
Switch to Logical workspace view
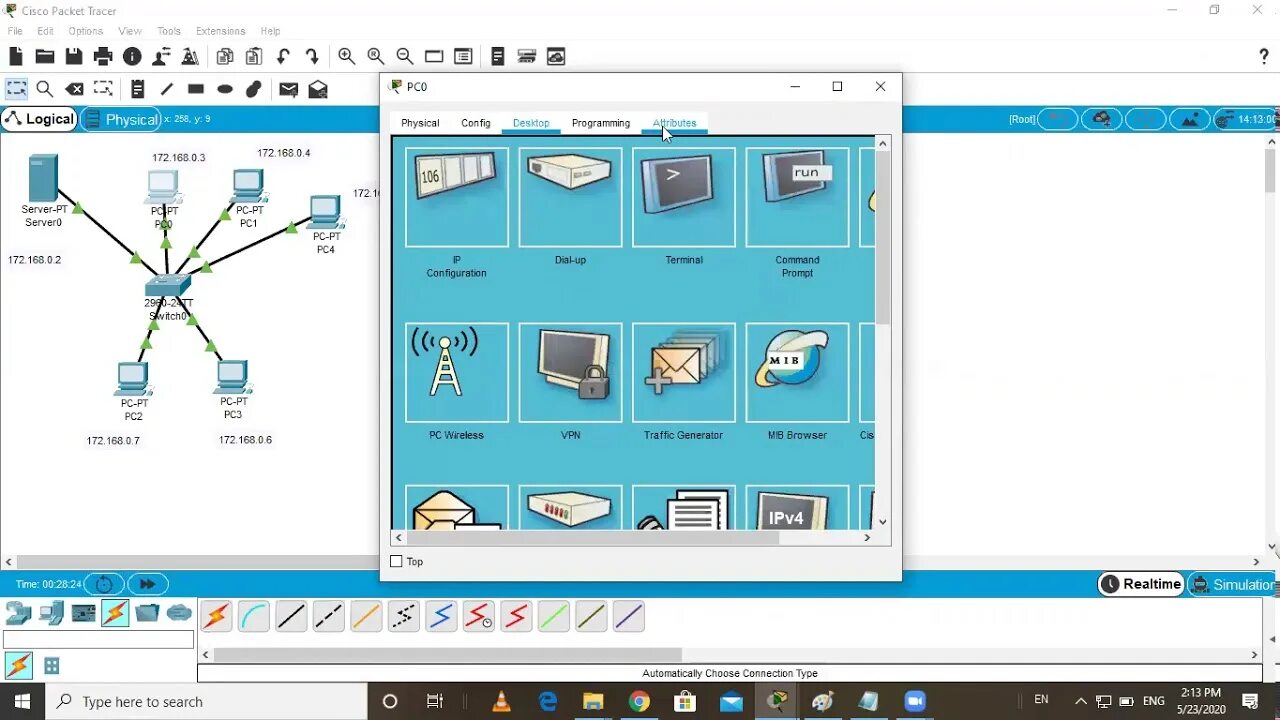tap(39, 119)
